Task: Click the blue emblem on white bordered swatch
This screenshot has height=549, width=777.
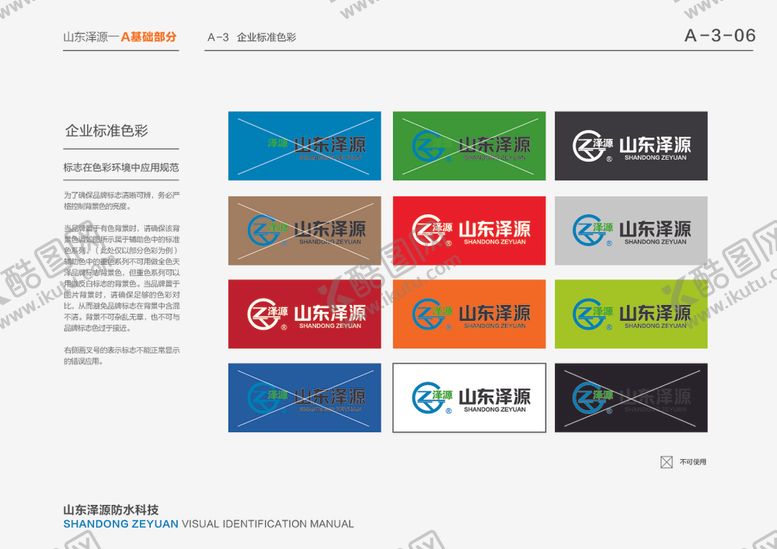Action: pos(425,398)
